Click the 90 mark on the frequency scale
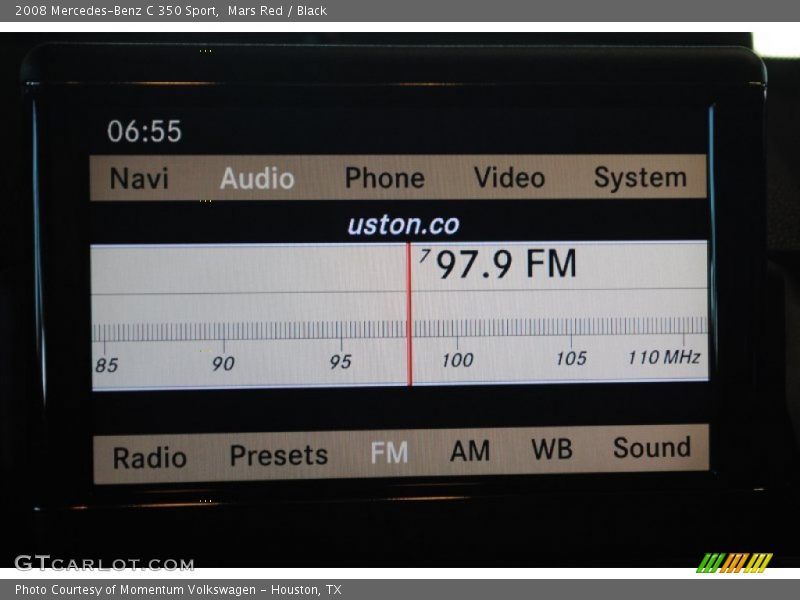The image size is (800, 600). 223,364
